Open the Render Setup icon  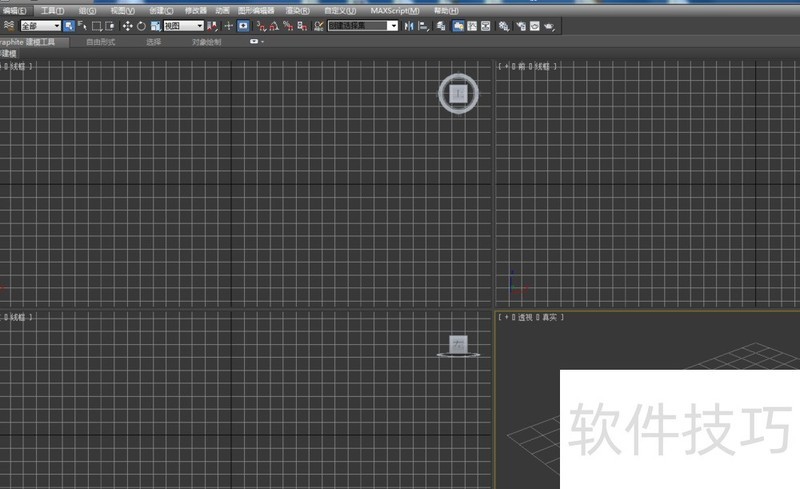point(520,25)
